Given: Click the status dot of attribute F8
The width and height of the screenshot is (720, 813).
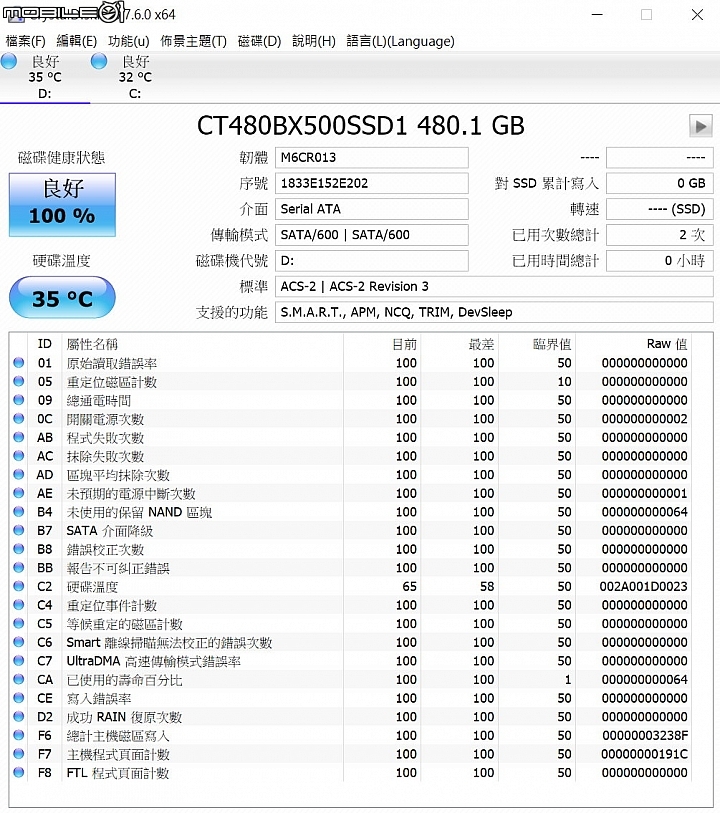Looking at the screenshot, I should [x=19, y=773].
